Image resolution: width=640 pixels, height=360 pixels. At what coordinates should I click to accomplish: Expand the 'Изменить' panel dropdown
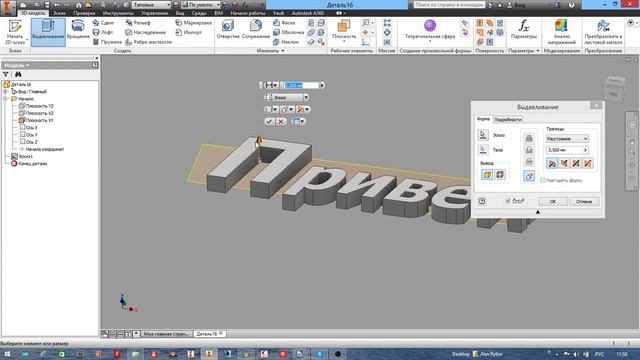[x=271, y=51]
